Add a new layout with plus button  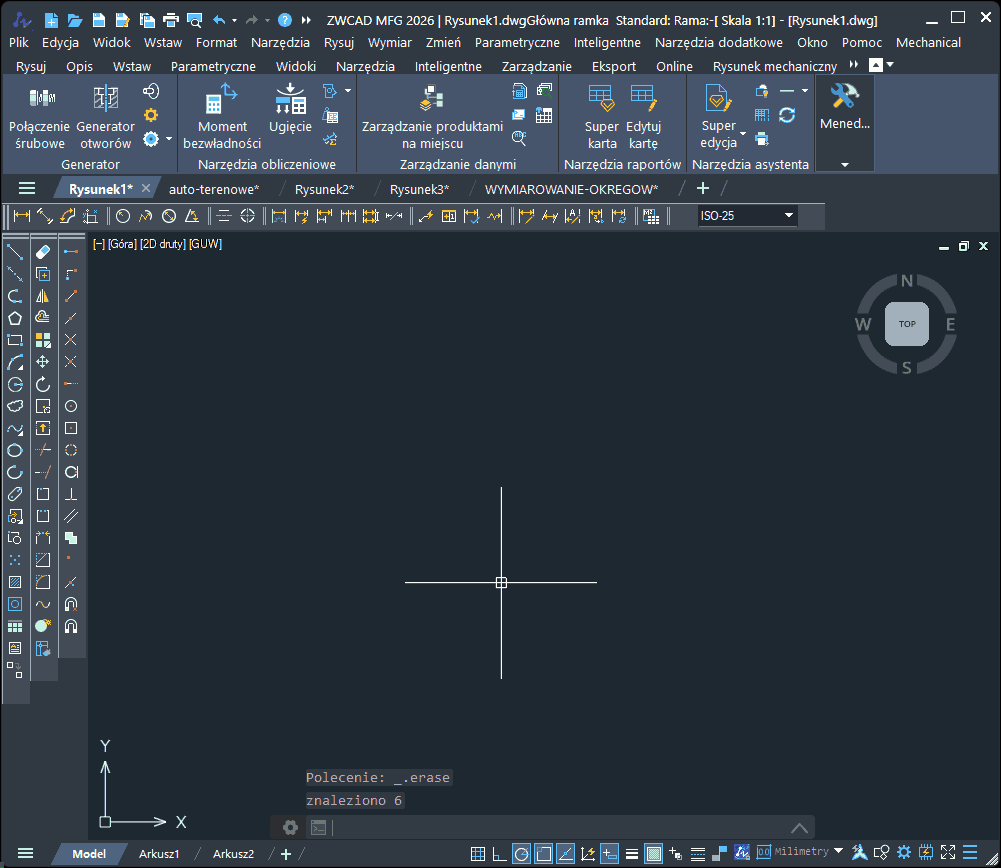pyautogui.click(x=286, y=854)
